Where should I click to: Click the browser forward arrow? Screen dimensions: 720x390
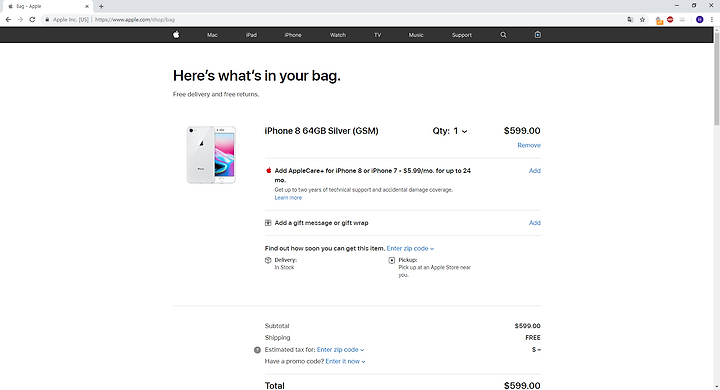tap(20, 19)
